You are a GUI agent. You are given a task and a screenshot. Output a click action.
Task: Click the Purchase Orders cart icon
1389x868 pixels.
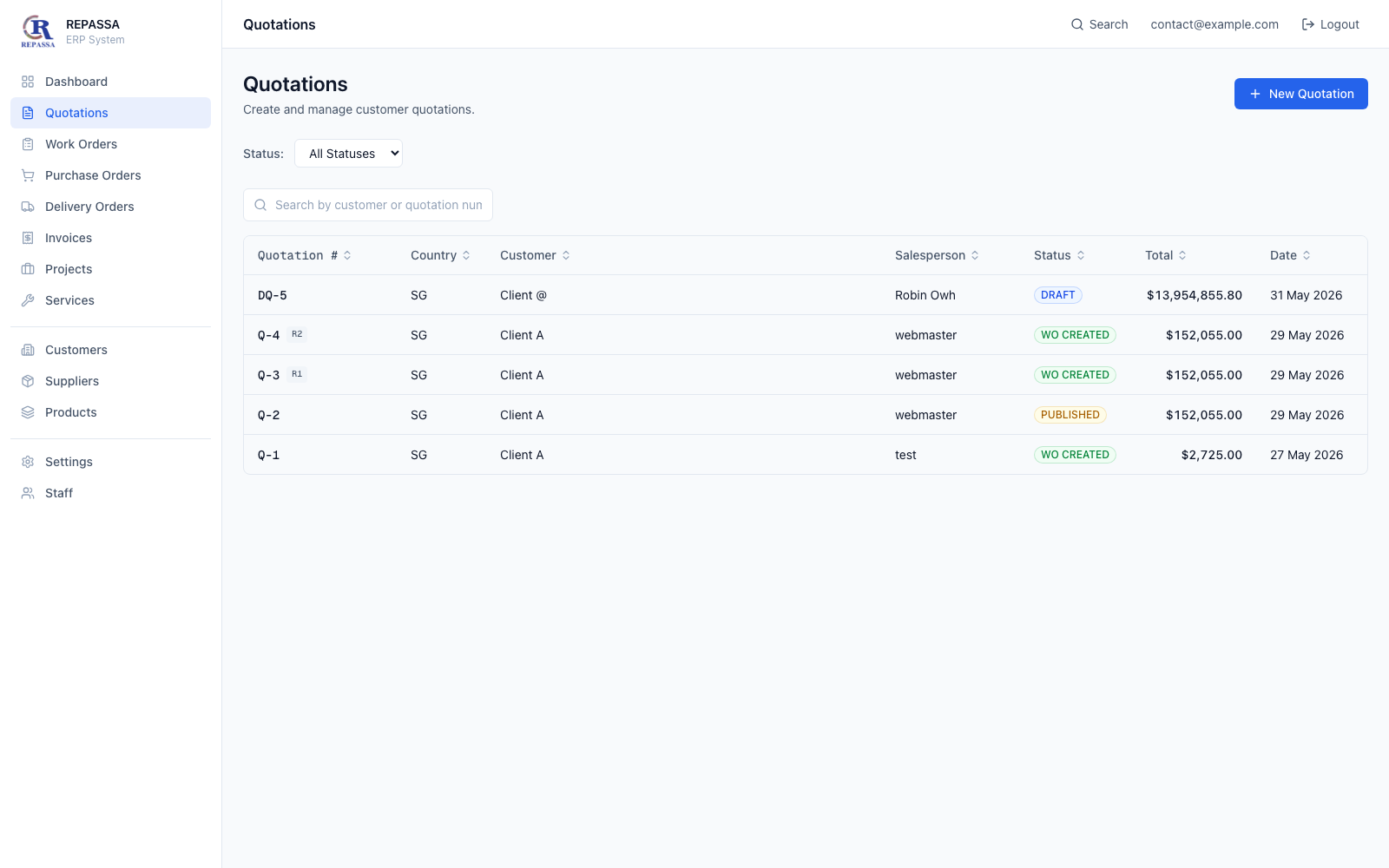tap(28, 175)
